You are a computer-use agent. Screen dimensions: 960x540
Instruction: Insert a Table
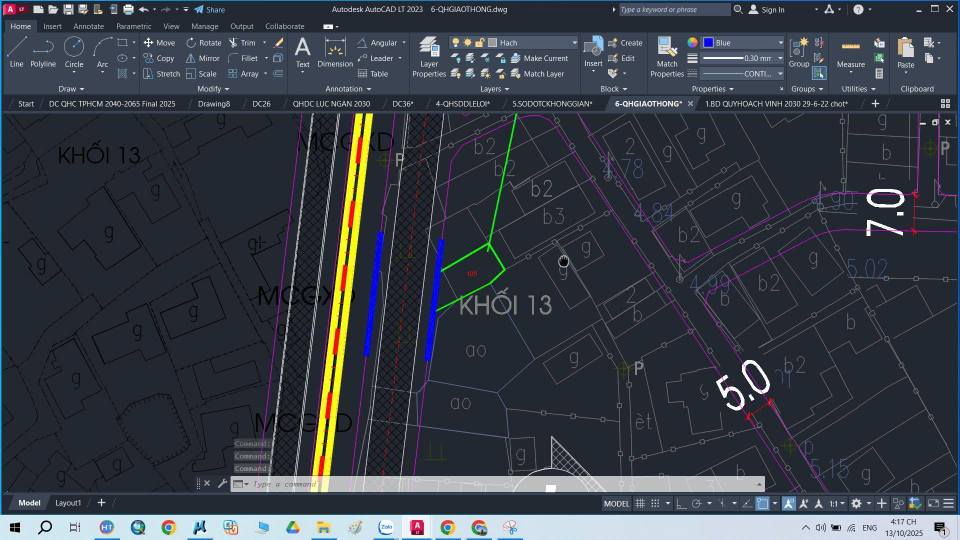click(373, 73)
